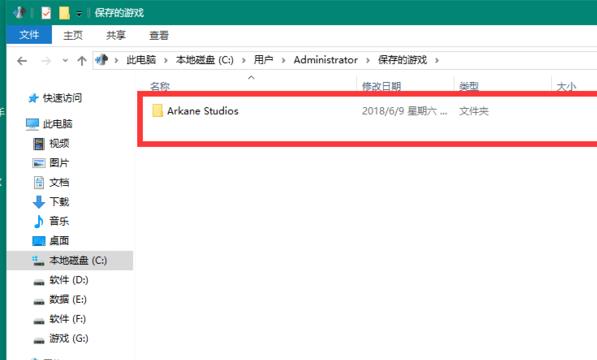The height and width of the screenshot is (360, 597).
Task: Click the location icon in the address bar
Action: pos(101,60)
